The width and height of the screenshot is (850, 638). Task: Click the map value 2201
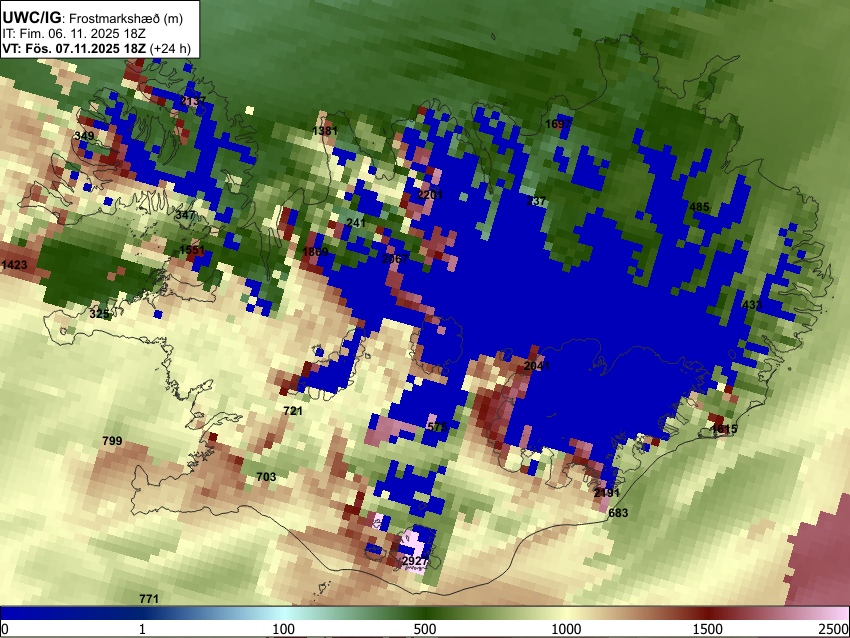pos(430,195)
